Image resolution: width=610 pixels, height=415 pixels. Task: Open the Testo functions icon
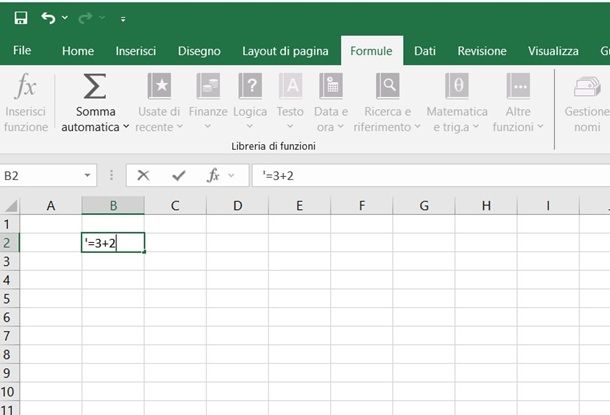click(290, 86)
